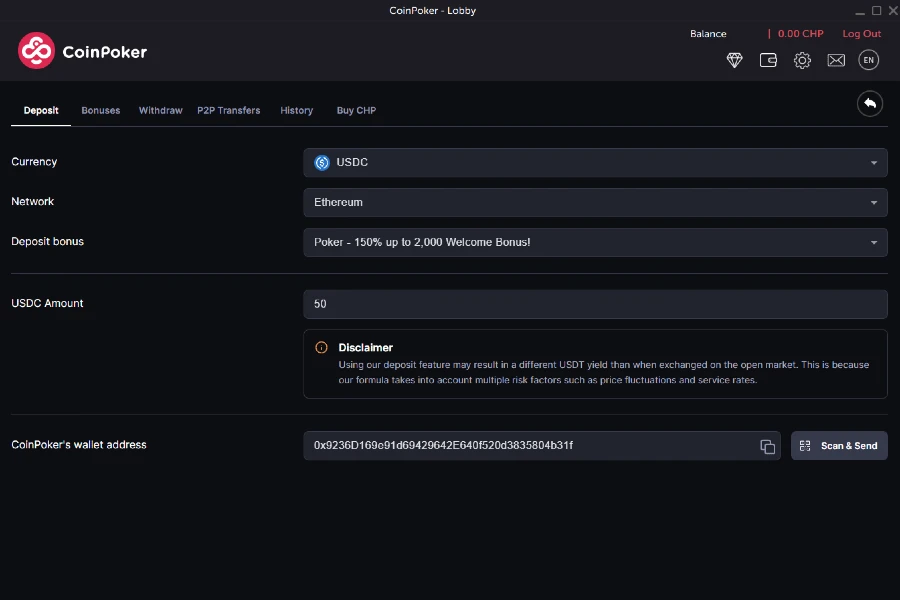The width and height of the screenshot is (900, 600).
Task: Click the Log Out link
Action: (861, 33)
